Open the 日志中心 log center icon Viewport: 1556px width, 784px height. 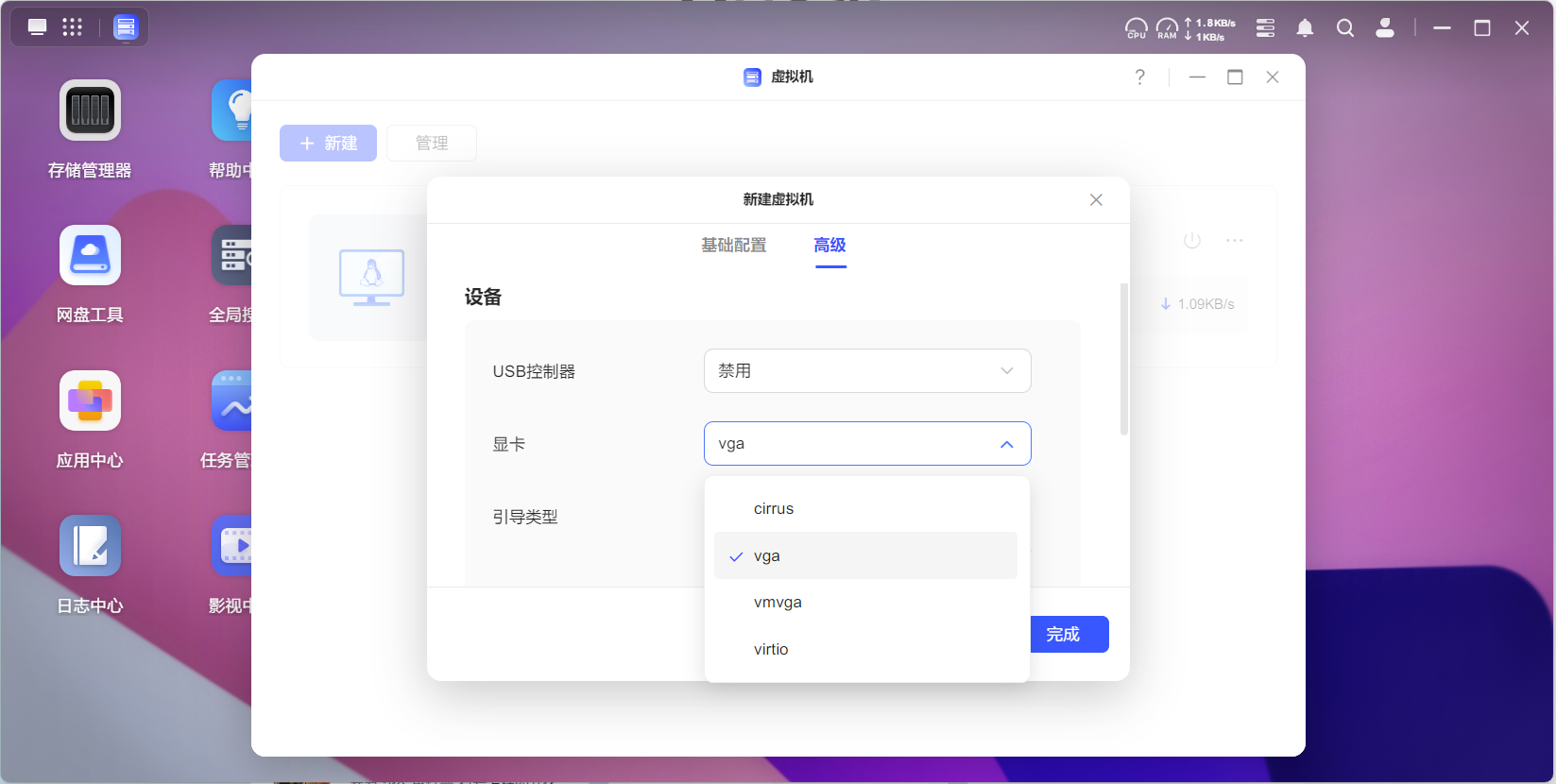(90, 546)
